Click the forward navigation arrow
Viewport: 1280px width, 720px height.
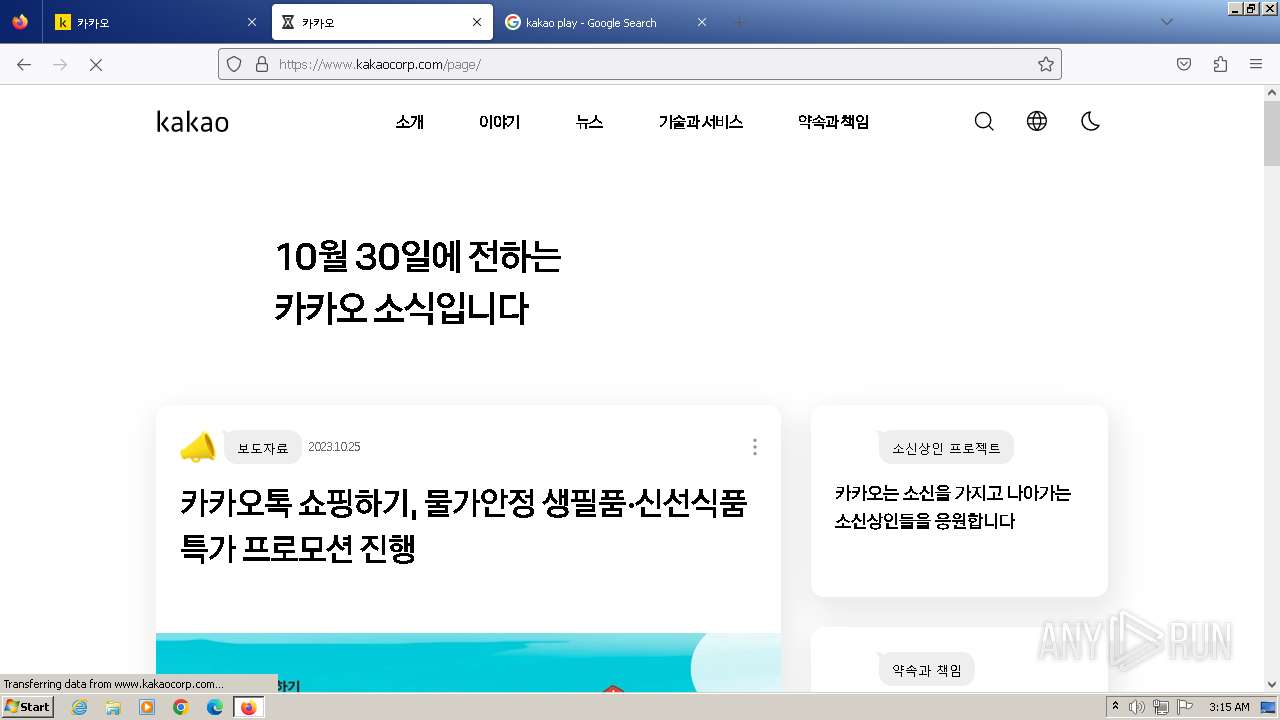(x=60, y=64)
